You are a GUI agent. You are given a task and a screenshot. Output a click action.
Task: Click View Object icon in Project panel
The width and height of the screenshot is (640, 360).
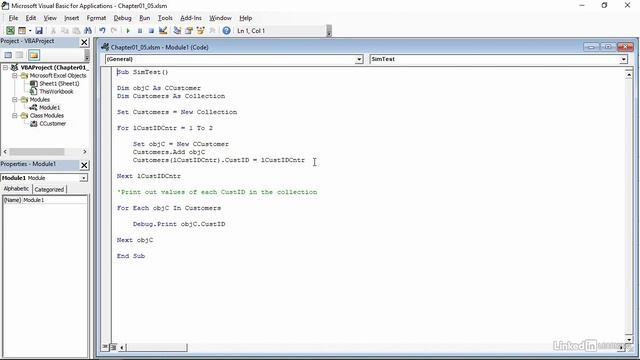(20, 55)
